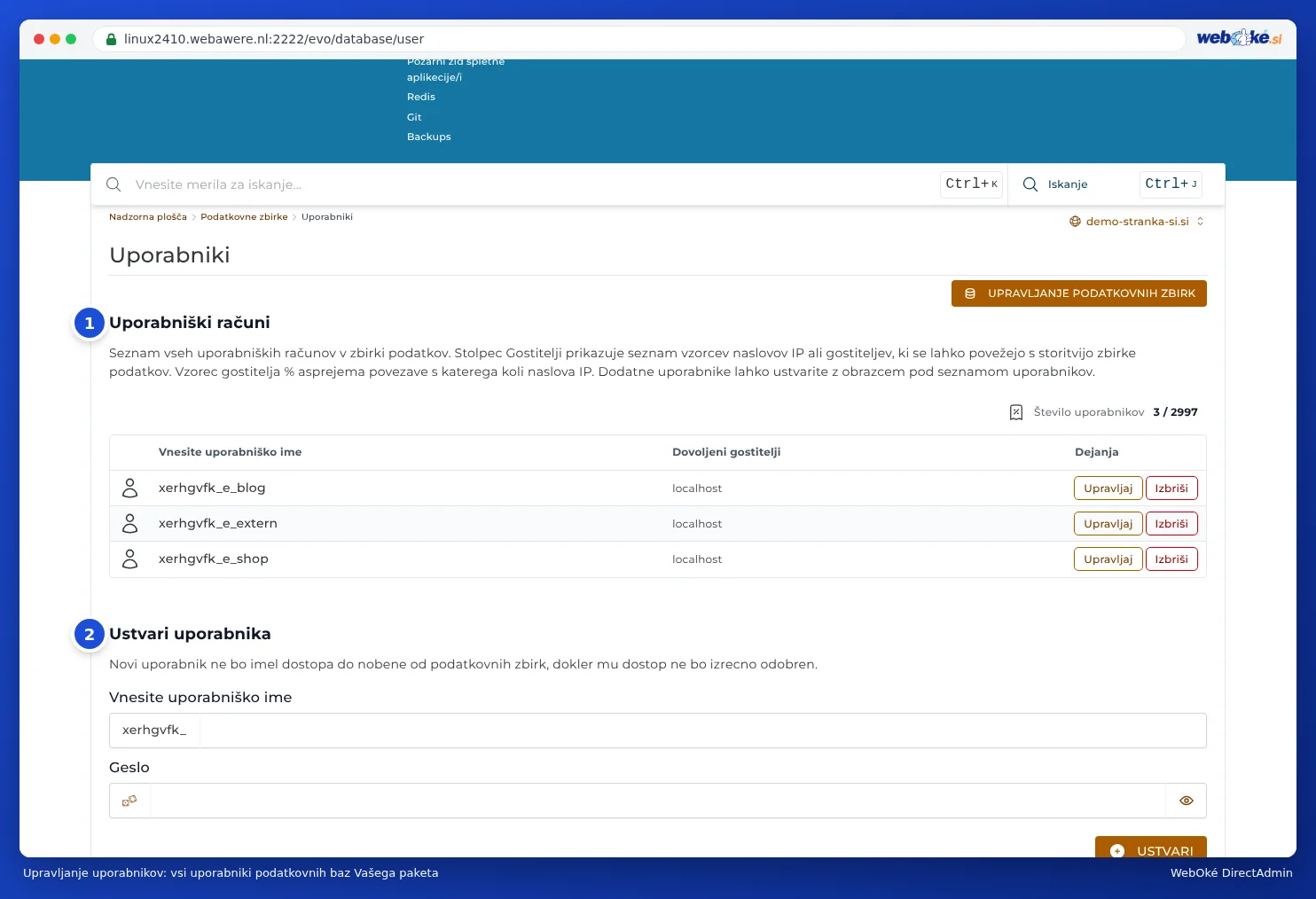Go to Nadzorna plošča breadcrumb
1316x899 pixels.
148,217
